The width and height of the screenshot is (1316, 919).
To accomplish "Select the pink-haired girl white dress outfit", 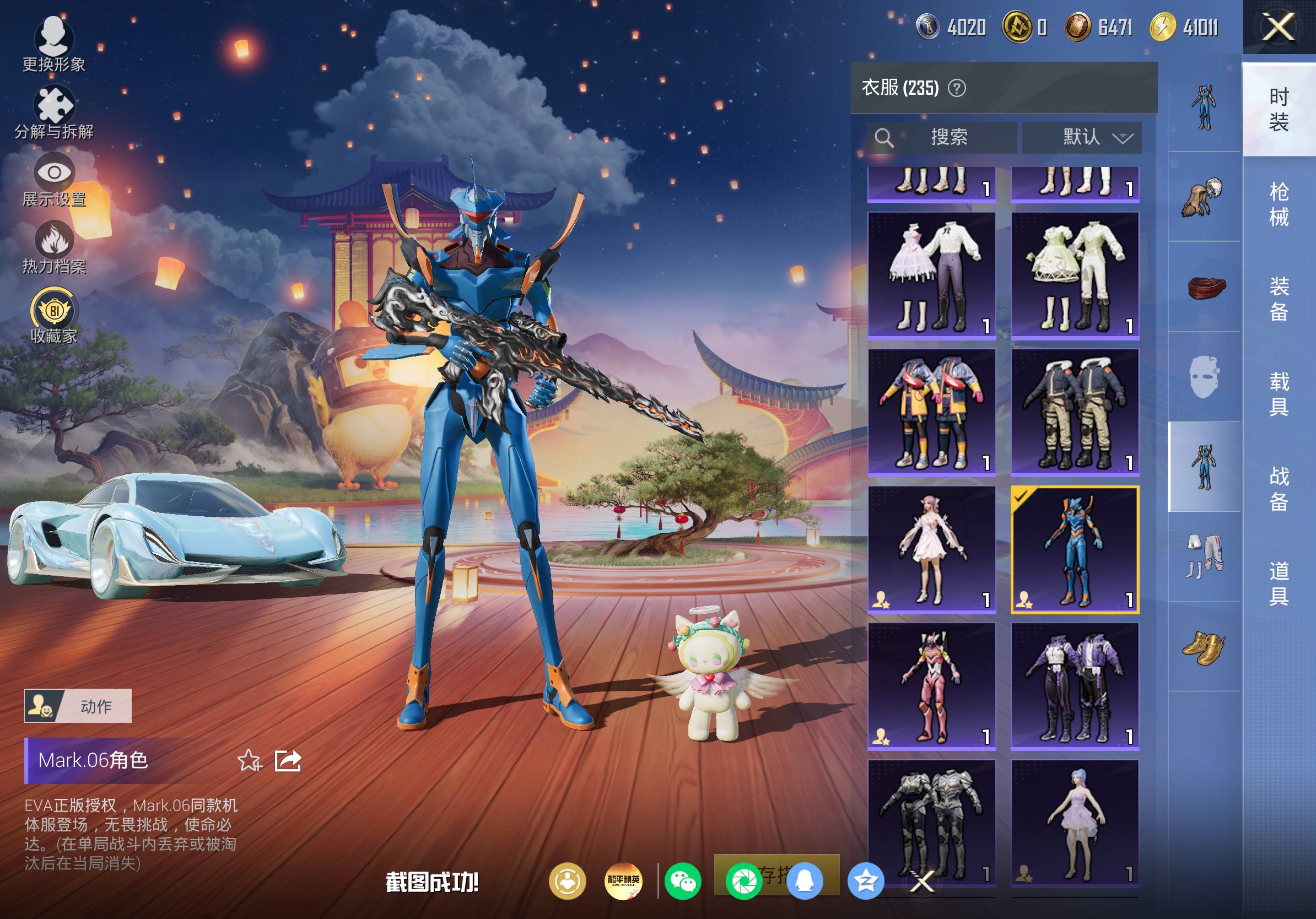I will tap(931, 549).
